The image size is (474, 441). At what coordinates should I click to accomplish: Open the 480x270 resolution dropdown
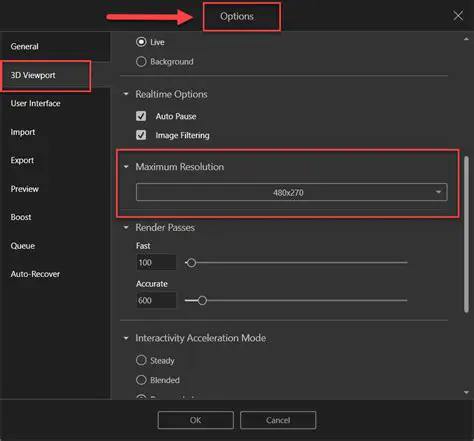pos(292,192)
